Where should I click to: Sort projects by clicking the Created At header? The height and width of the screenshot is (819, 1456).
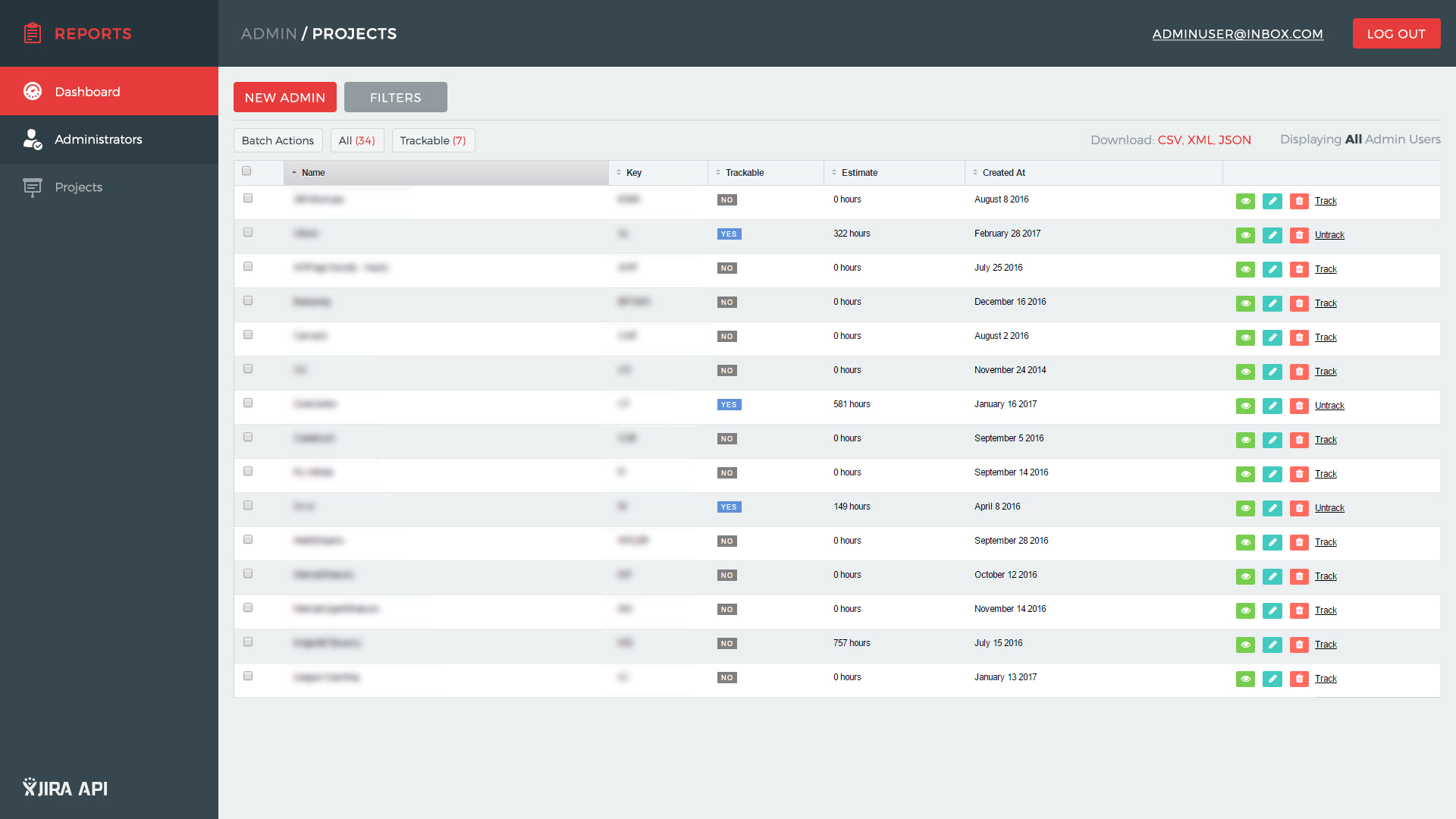(1002, 172)
